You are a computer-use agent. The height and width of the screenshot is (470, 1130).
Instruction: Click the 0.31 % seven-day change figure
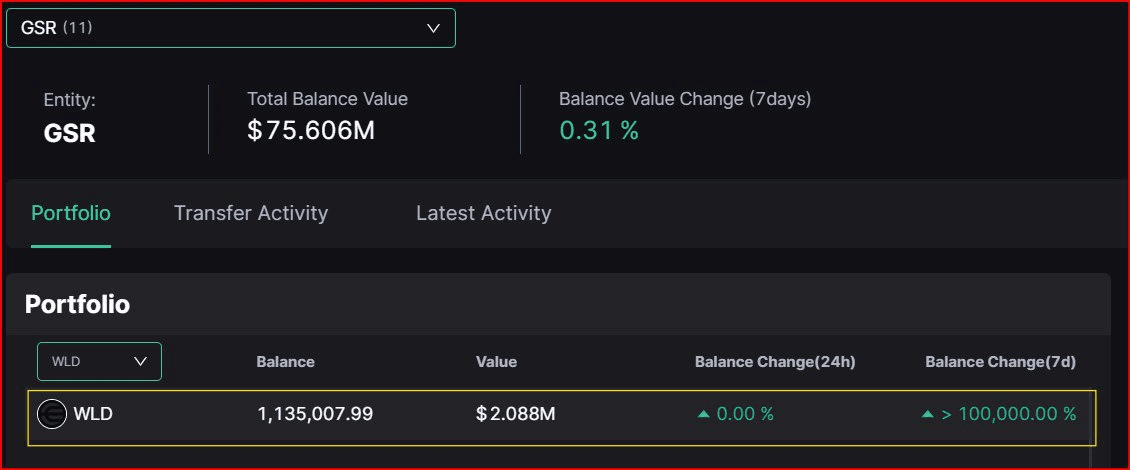[x=598, y=130]
